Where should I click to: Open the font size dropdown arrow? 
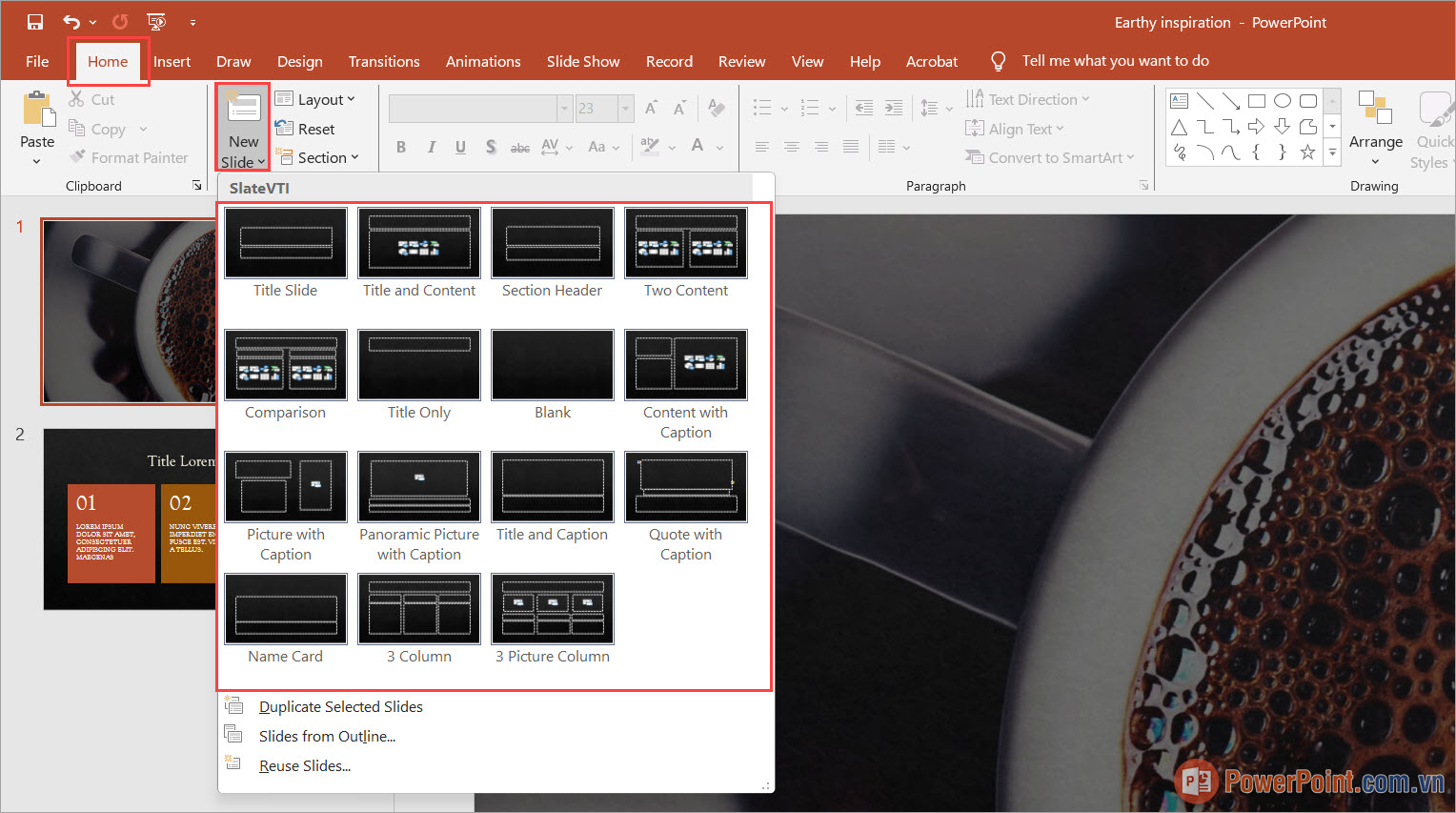626,109
